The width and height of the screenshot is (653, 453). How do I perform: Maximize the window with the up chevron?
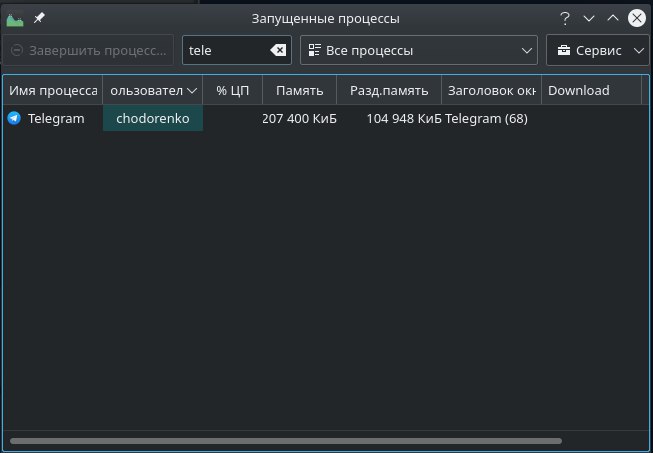coord(613,18)
